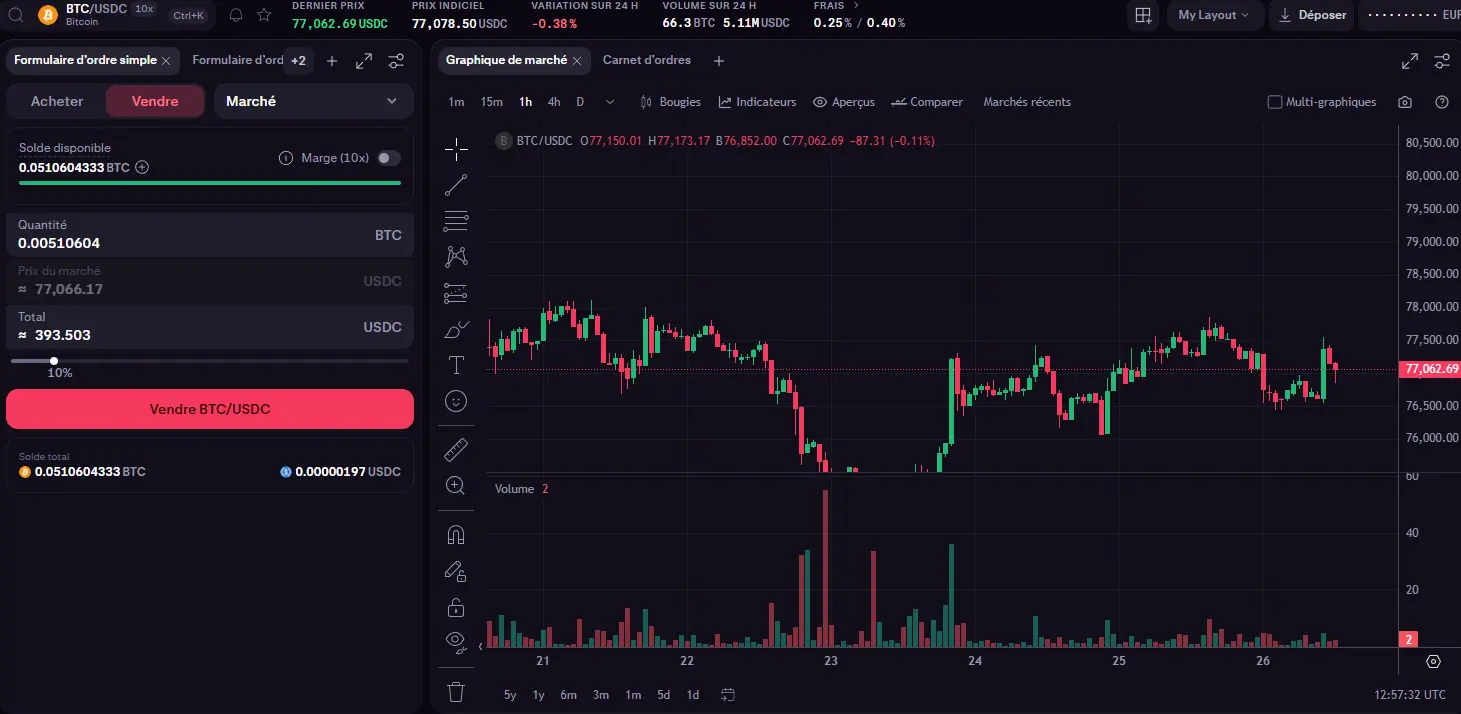The image size is (1461, 714).
Task: Open the chart panel settings sliders icon
Action: click(x=1442, y=61)
